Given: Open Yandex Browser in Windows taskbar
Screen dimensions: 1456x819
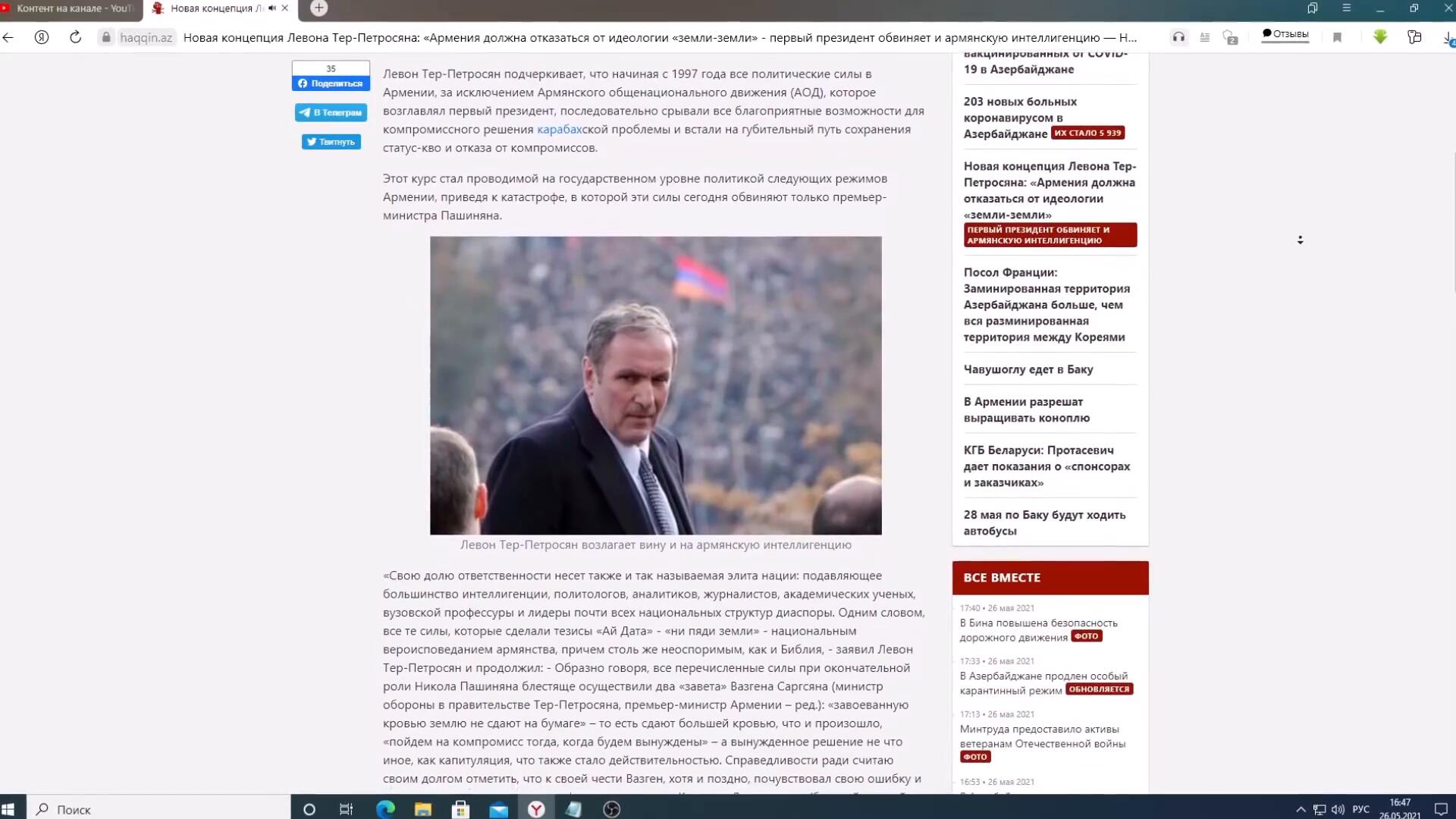Looking at the screenshot, I should 536,809.
